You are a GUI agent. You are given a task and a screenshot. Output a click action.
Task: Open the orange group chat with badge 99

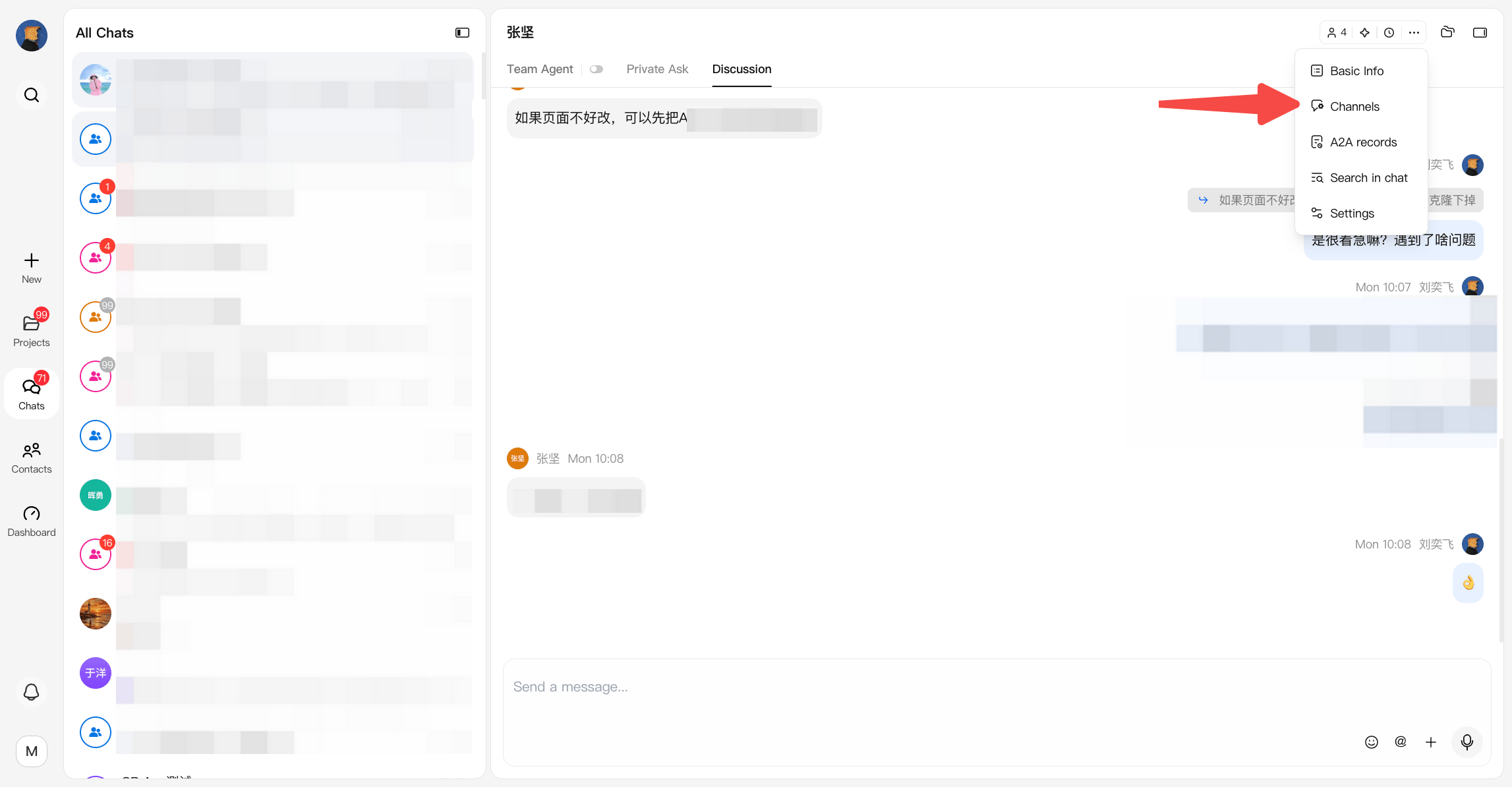point(273,317)
